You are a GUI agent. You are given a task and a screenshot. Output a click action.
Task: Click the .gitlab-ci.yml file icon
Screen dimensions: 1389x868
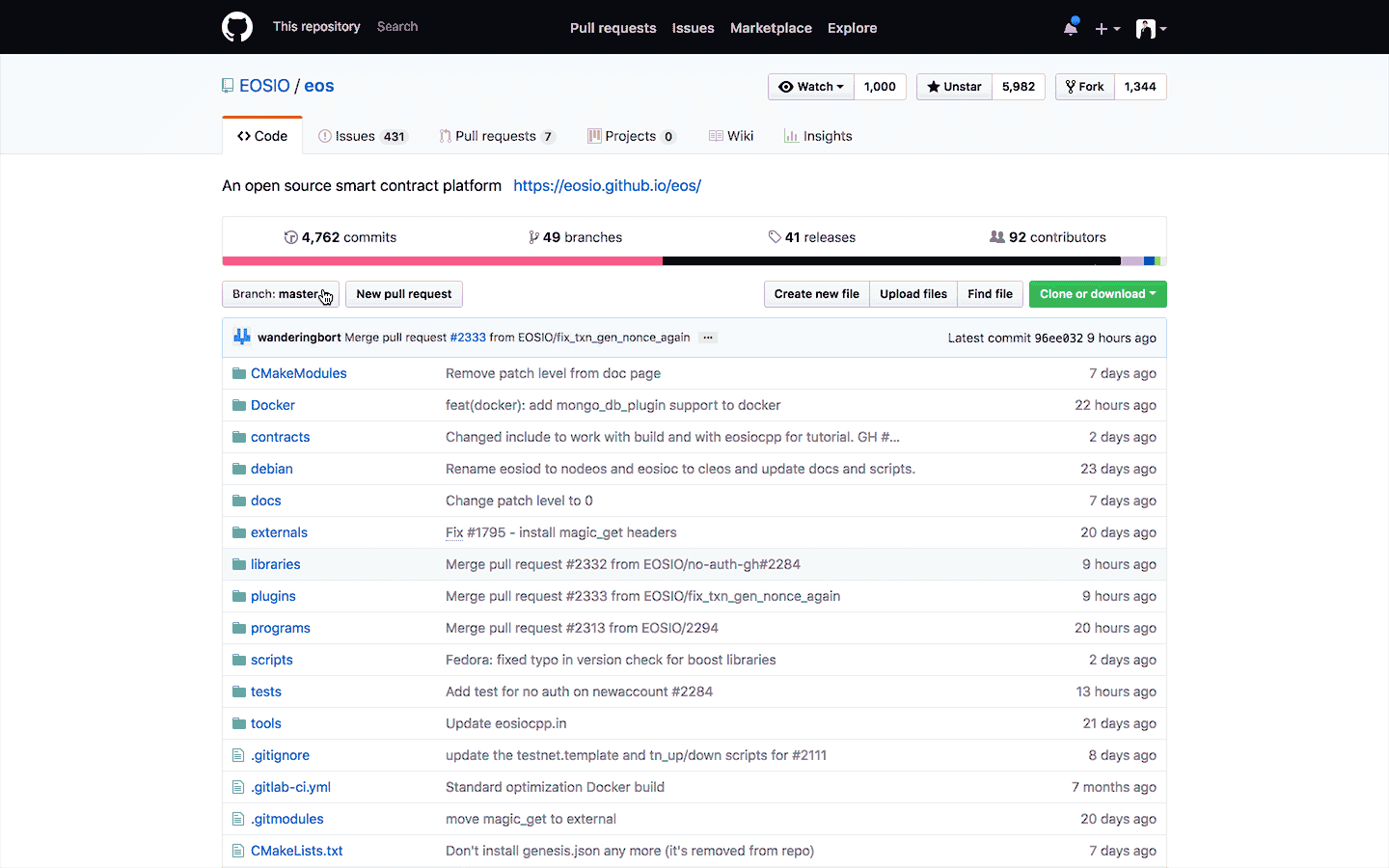click(238, 787)
